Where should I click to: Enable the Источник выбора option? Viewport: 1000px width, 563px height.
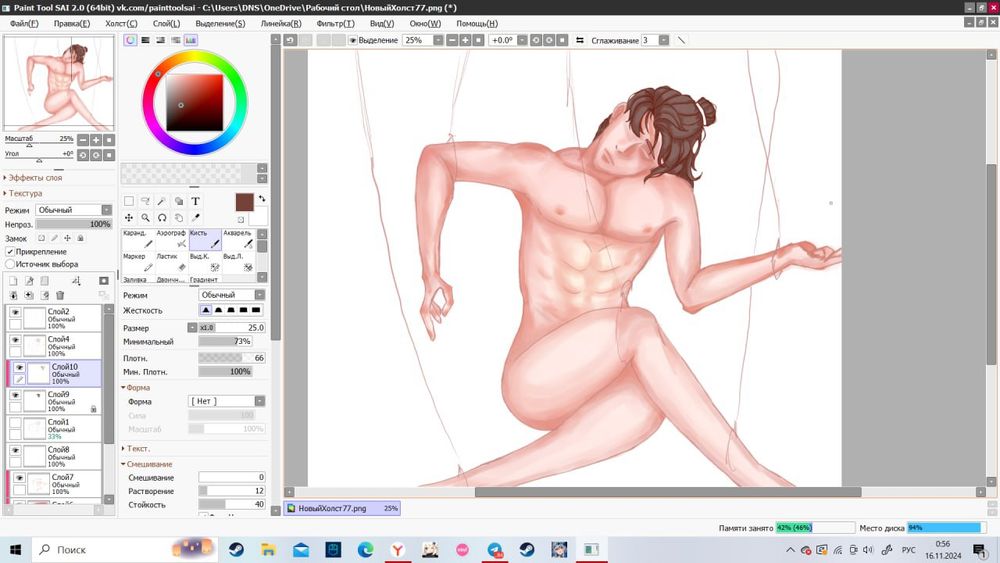pyautogui.click(x=10, y=264)
